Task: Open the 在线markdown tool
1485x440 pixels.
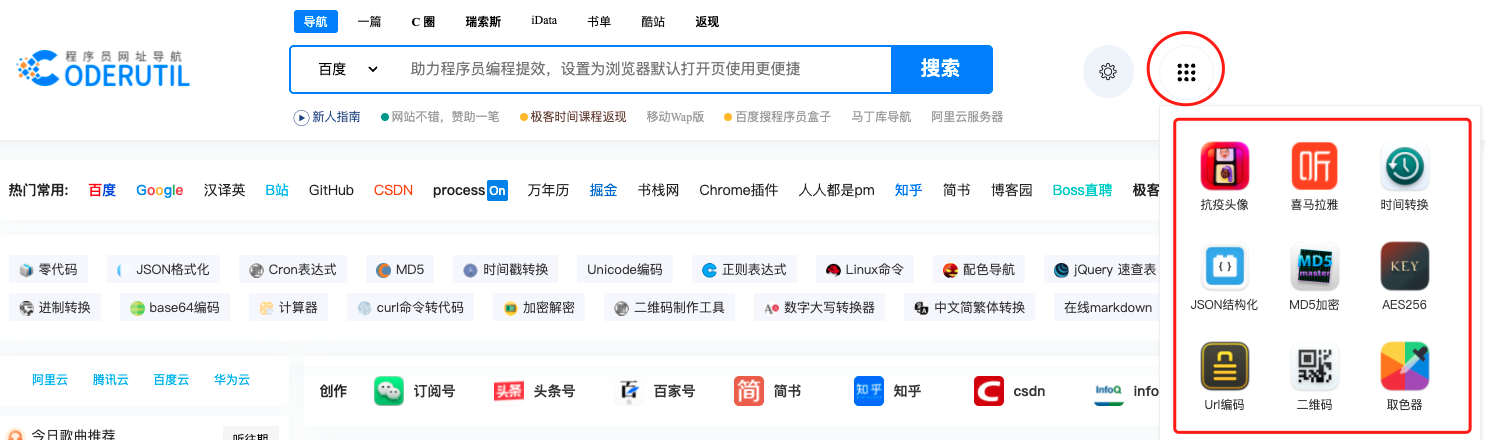Action: coord(1107,307)
